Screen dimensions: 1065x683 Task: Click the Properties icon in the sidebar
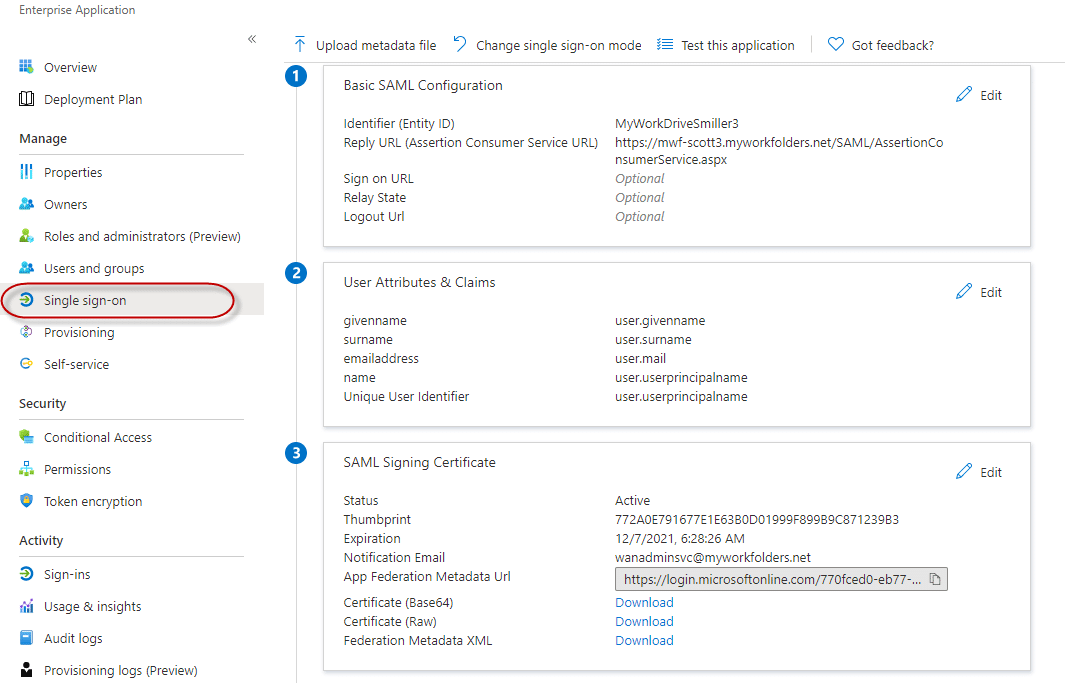coord(27,172)
